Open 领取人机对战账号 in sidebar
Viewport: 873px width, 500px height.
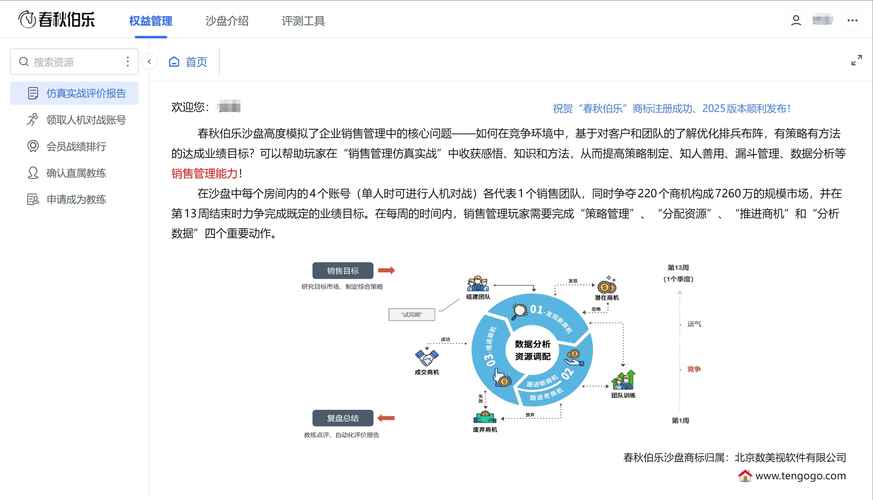tap(74, 120)
